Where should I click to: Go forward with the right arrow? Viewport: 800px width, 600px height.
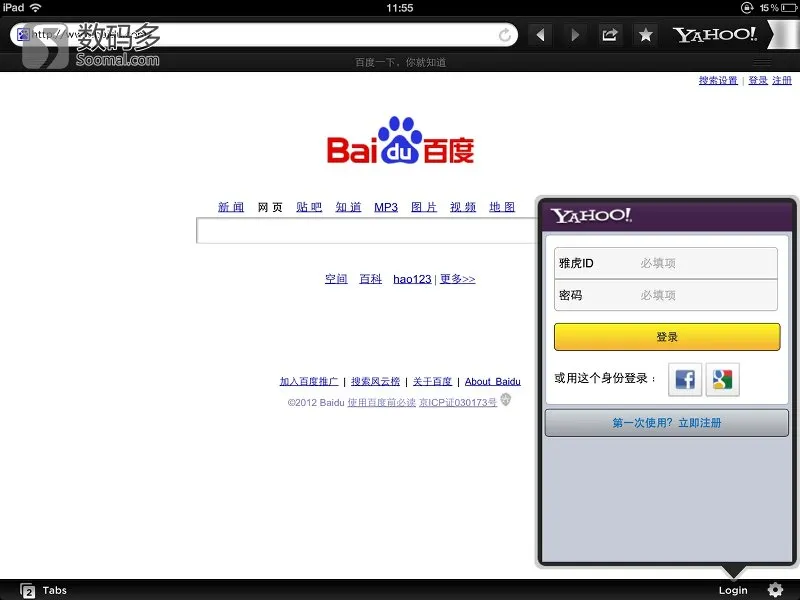tap(575, 35)
